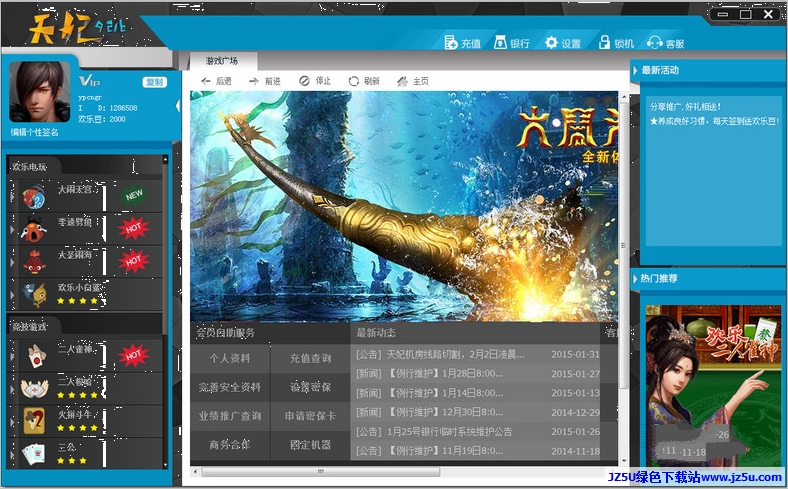Expand the 大圣闹海 row arrow
The height and width of the screenshot is (489, 788).
[13, 262]
